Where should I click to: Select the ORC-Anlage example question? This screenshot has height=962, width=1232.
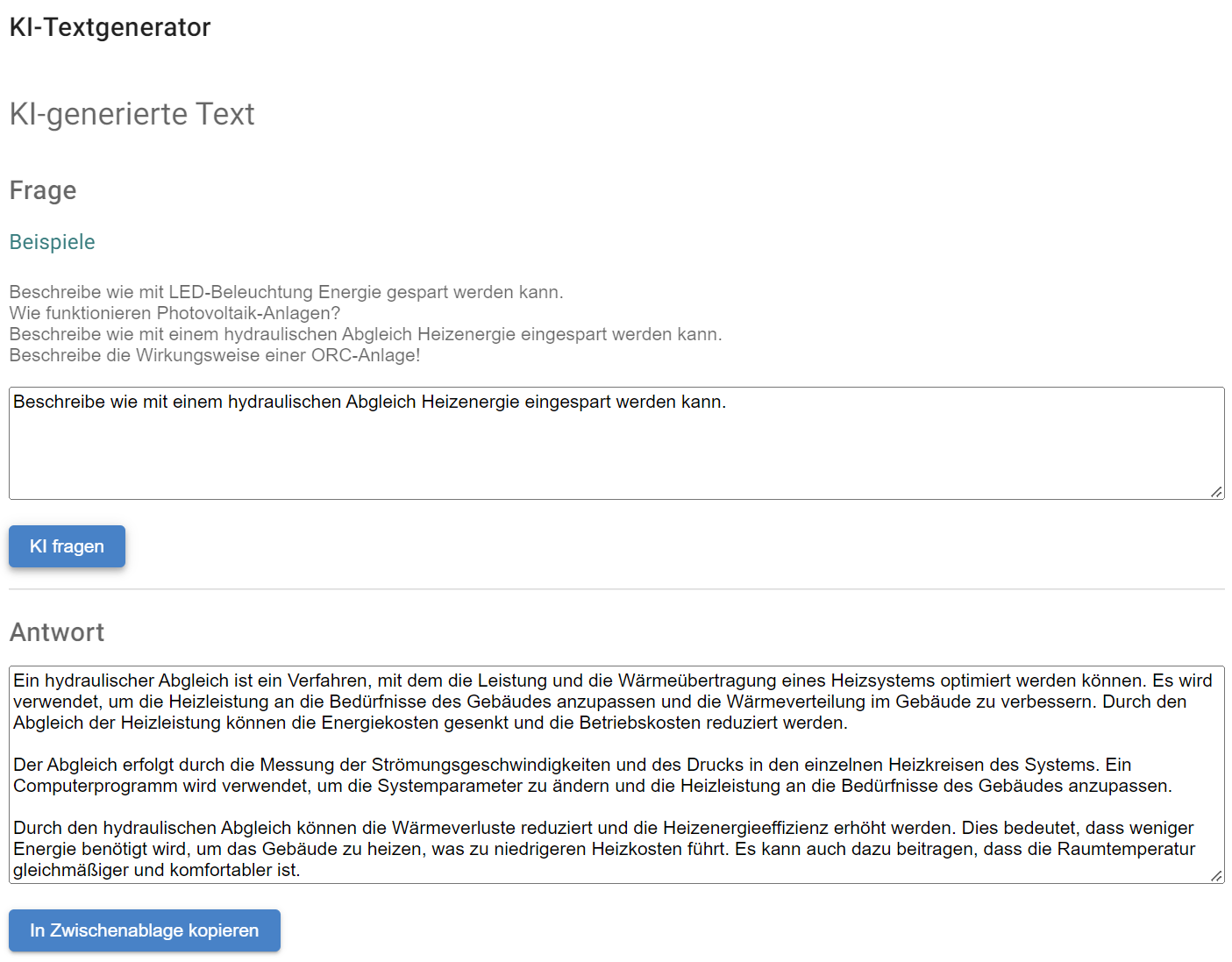pos(215,355)
